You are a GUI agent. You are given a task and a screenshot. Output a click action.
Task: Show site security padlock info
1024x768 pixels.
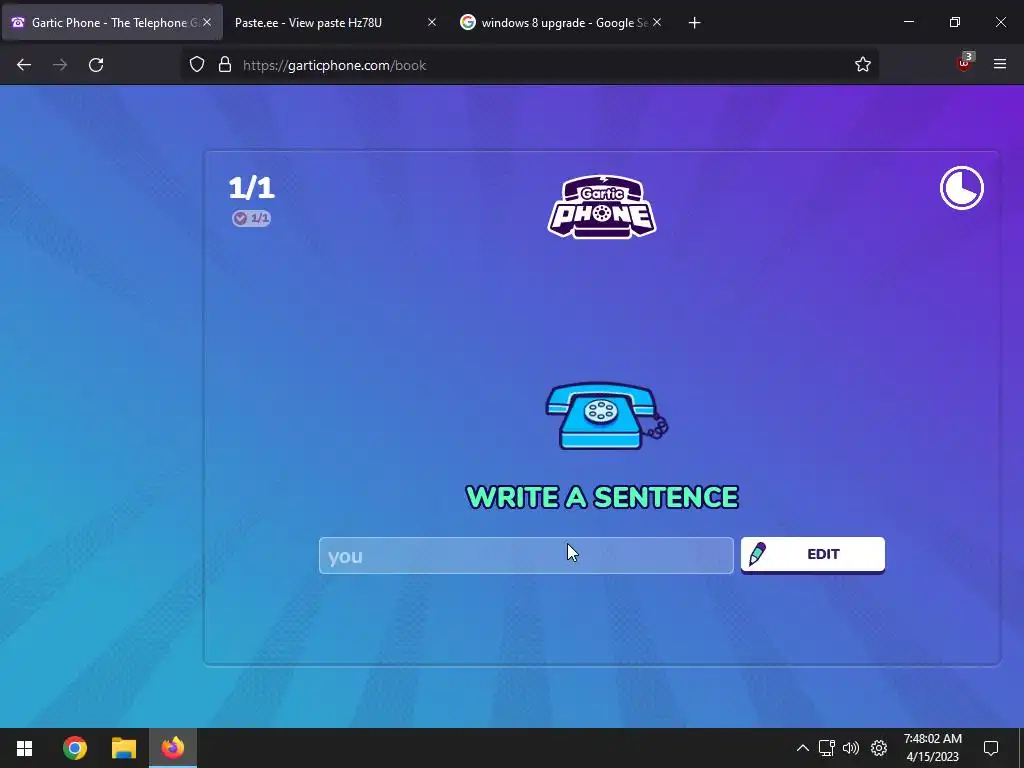coord(225,65)
